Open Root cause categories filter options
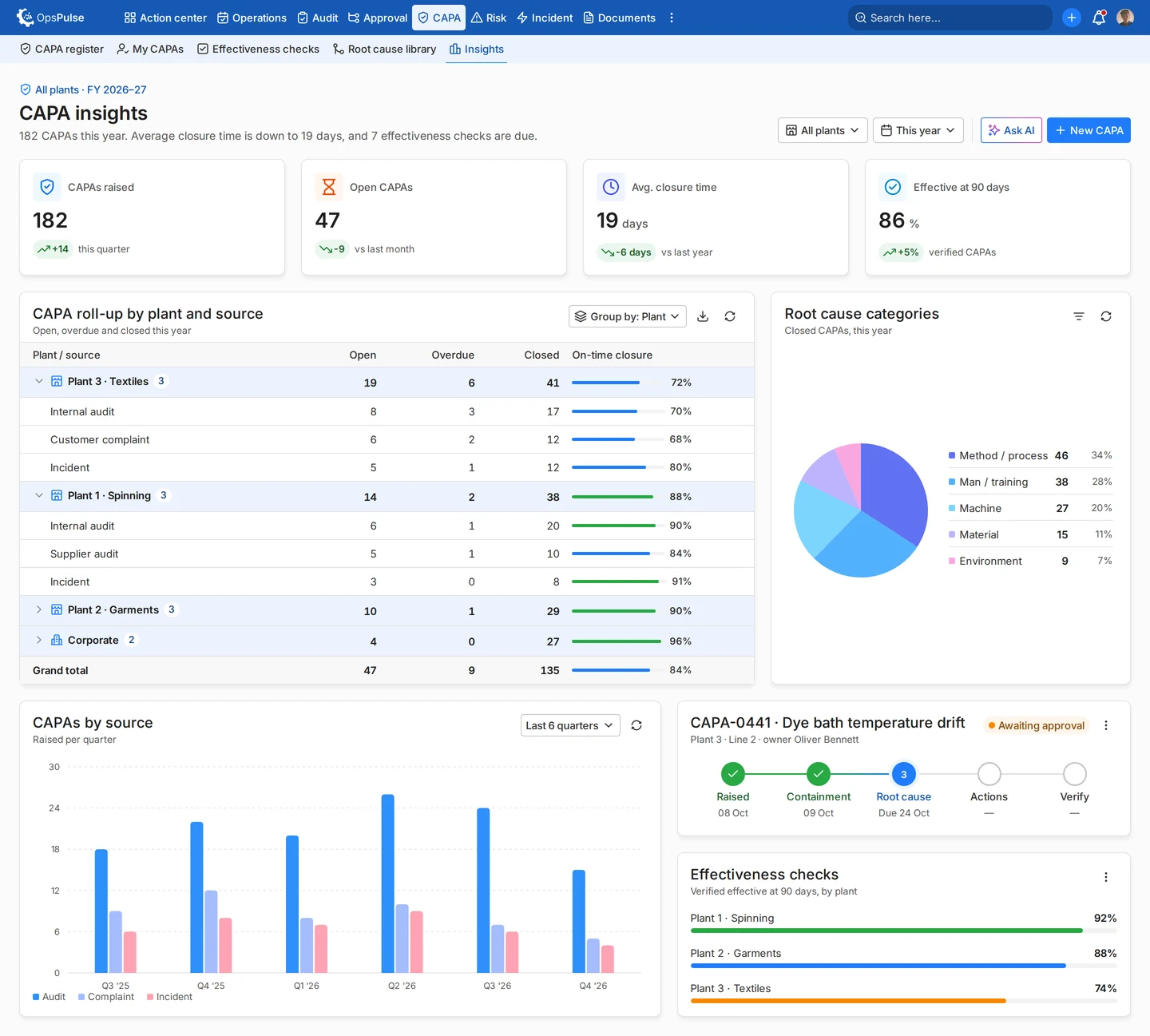1150x1036 pixels. click(1079, 316)
